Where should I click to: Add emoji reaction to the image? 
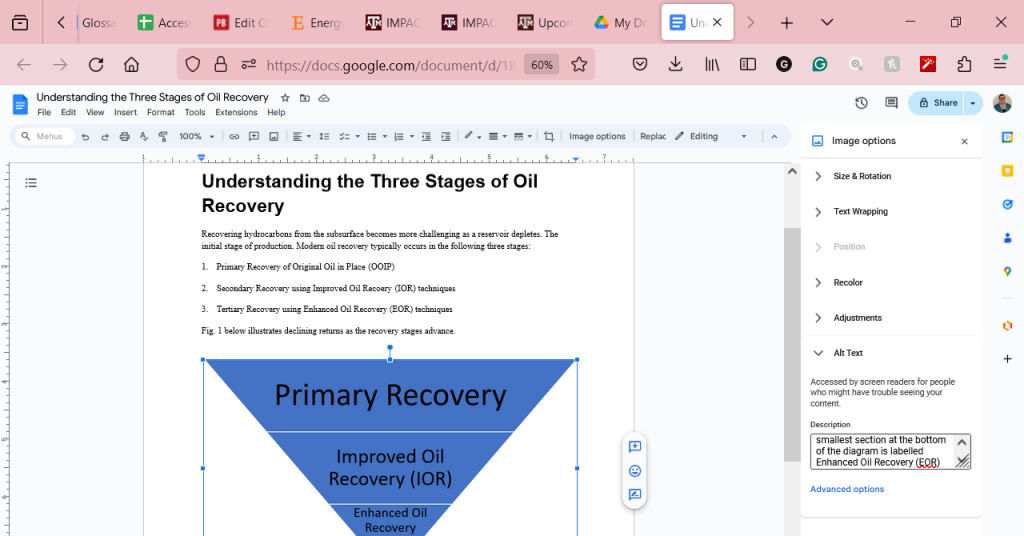coord(634,471)
